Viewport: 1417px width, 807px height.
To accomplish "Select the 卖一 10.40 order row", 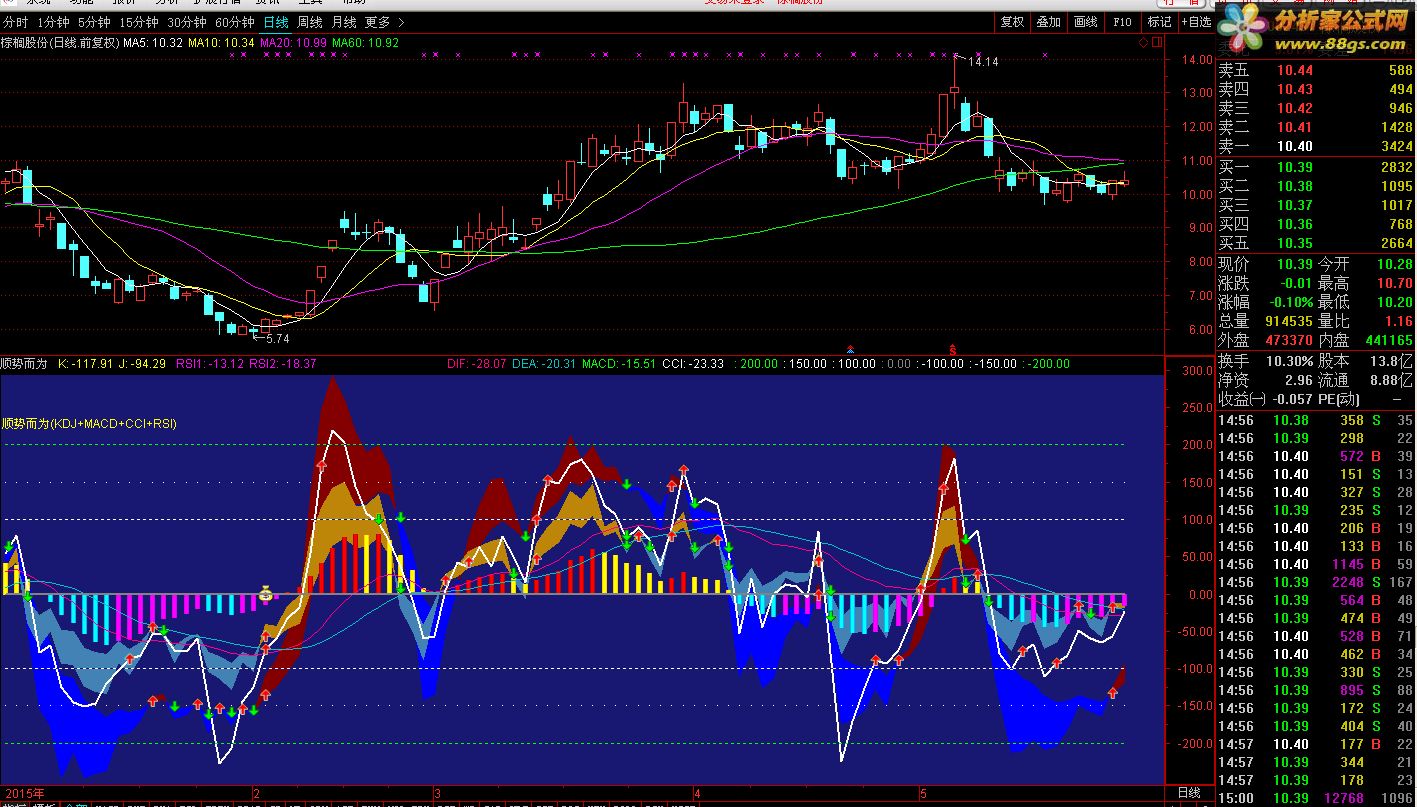I will [1316, 146].
